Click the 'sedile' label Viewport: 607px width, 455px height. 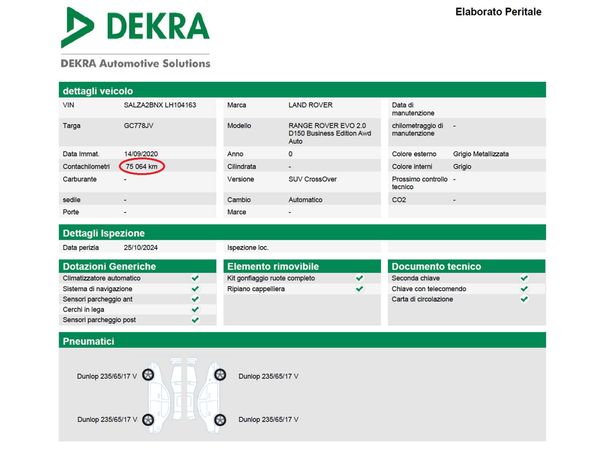(71, 200)
